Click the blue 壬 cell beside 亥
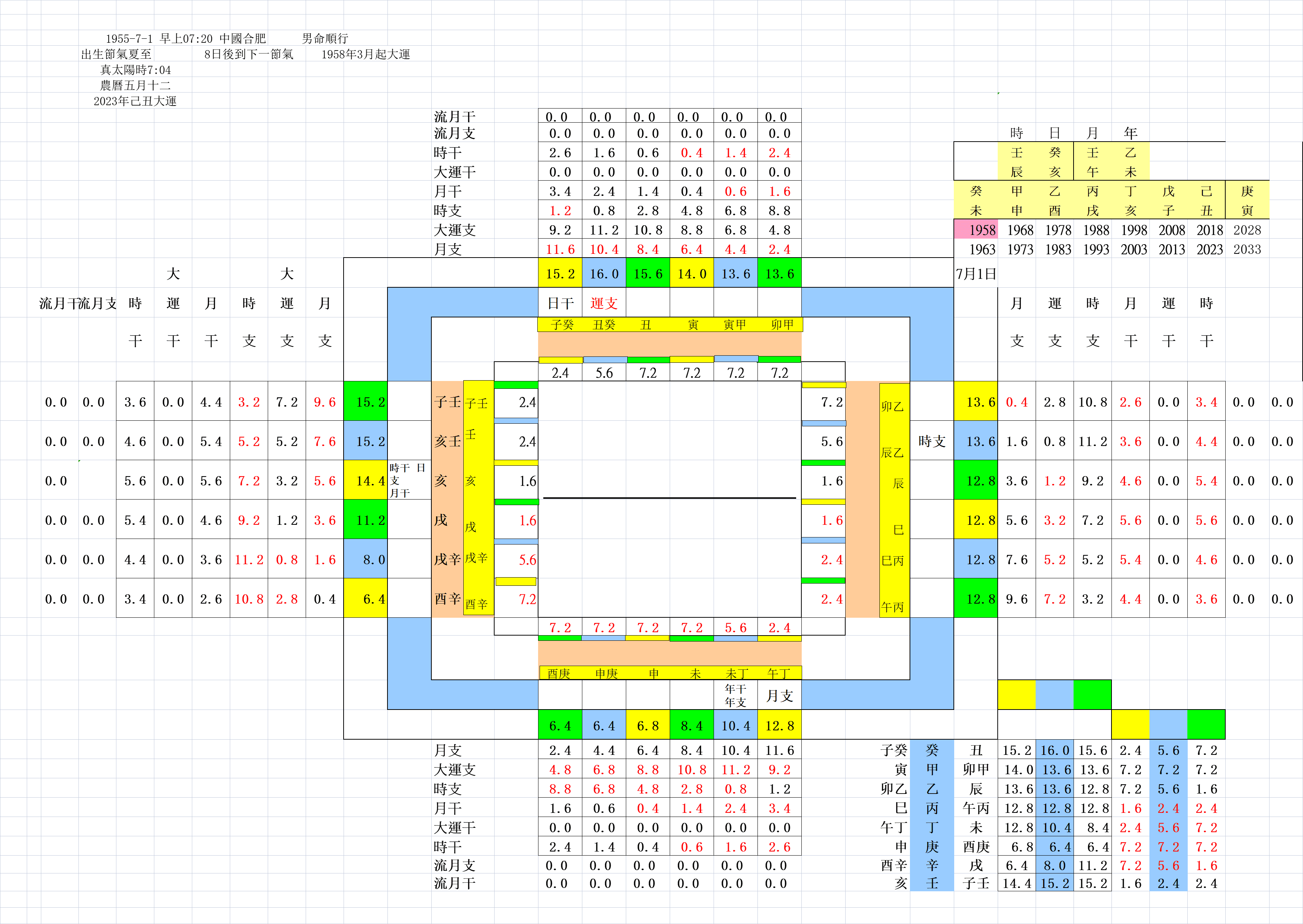Screen dimensions: 1303x924 pos(932,883)
